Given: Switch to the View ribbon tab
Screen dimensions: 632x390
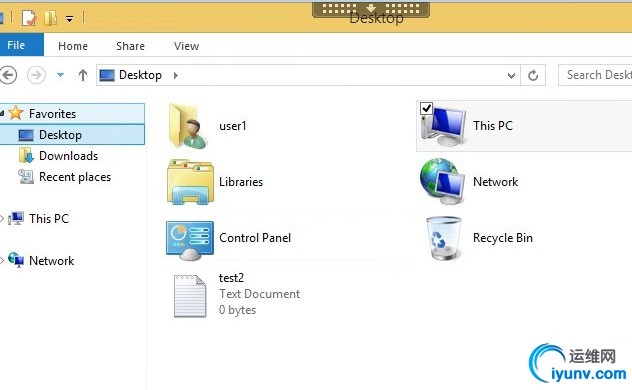Looking at the screenshot, I should coord(187,46).
